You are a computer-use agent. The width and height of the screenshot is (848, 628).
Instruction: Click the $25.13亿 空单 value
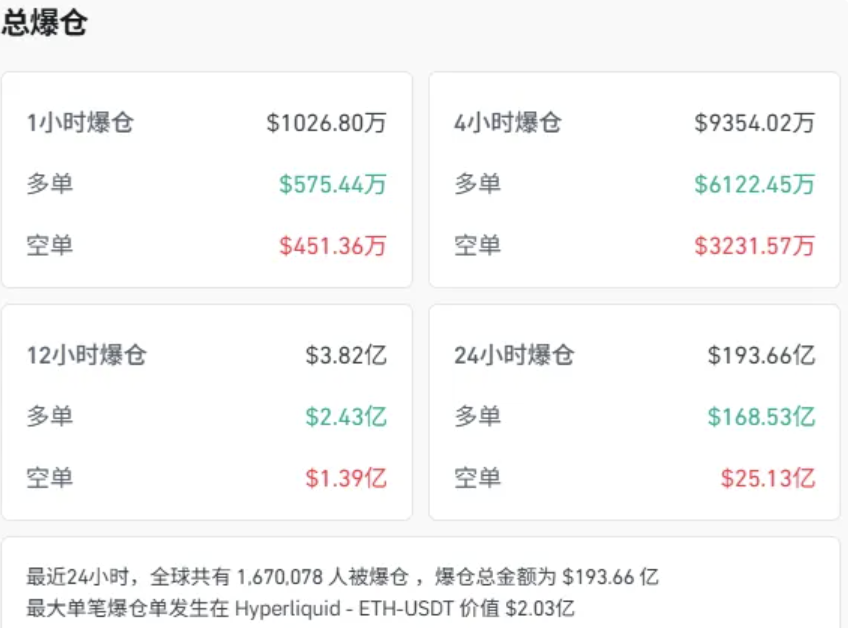click(x=767, y=477)
